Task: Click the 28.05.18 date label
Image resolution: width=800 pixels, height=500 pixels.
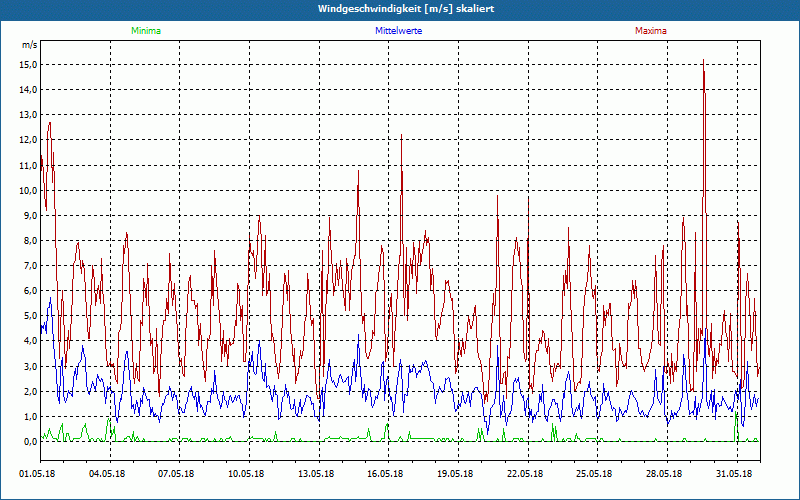Action: tap(664, 474)
